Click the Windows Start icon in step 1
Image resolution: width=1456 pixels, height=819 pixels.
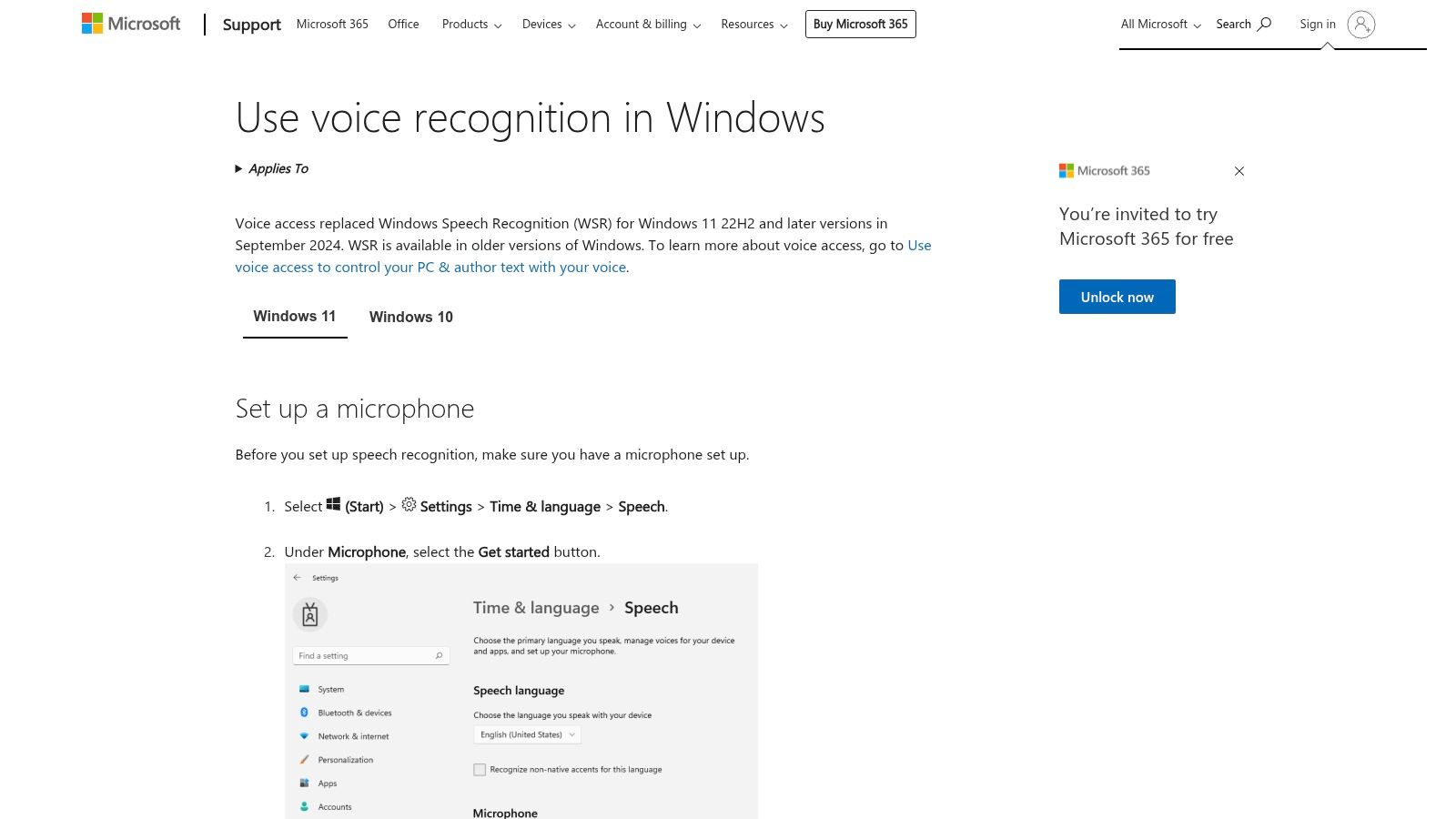click(x=333, y=504)
